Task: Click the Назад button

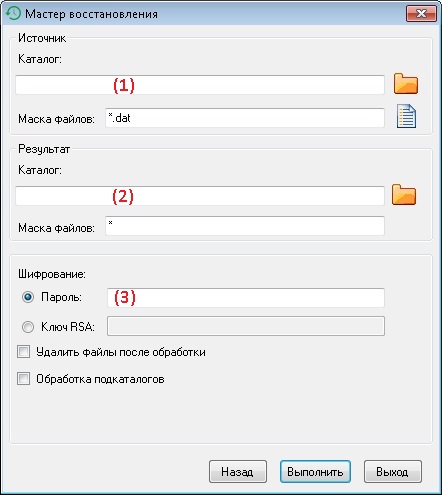Action: pyautogui.click(x=238, y=472)
